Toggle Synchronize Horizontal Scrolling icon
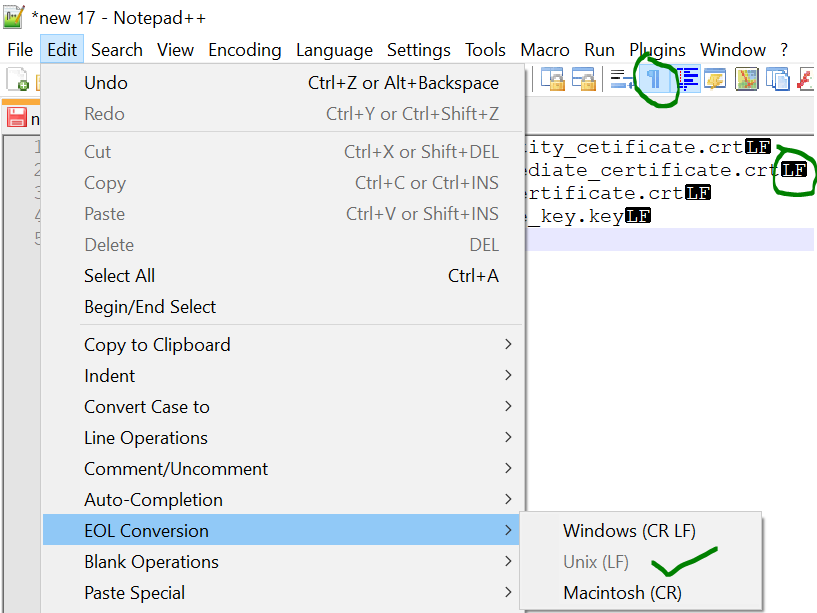The image size is (817, 613). 584,80
